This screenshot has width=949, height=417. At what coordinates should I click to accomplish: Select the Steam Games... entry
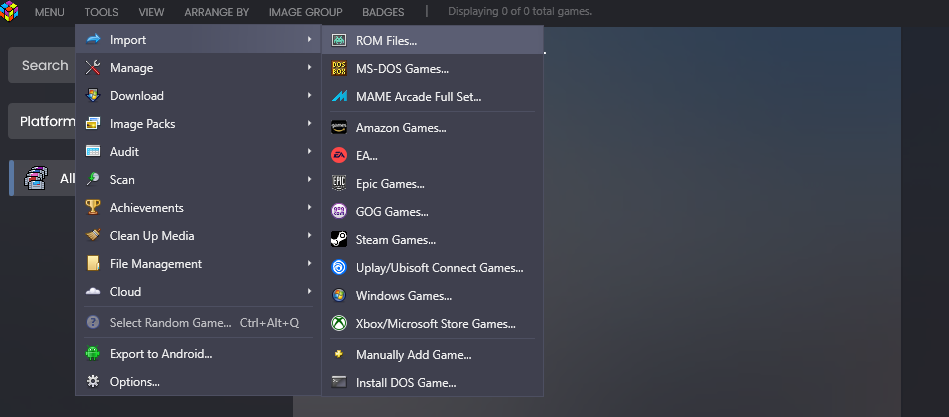pyautogui.click(x=433, y=240)
